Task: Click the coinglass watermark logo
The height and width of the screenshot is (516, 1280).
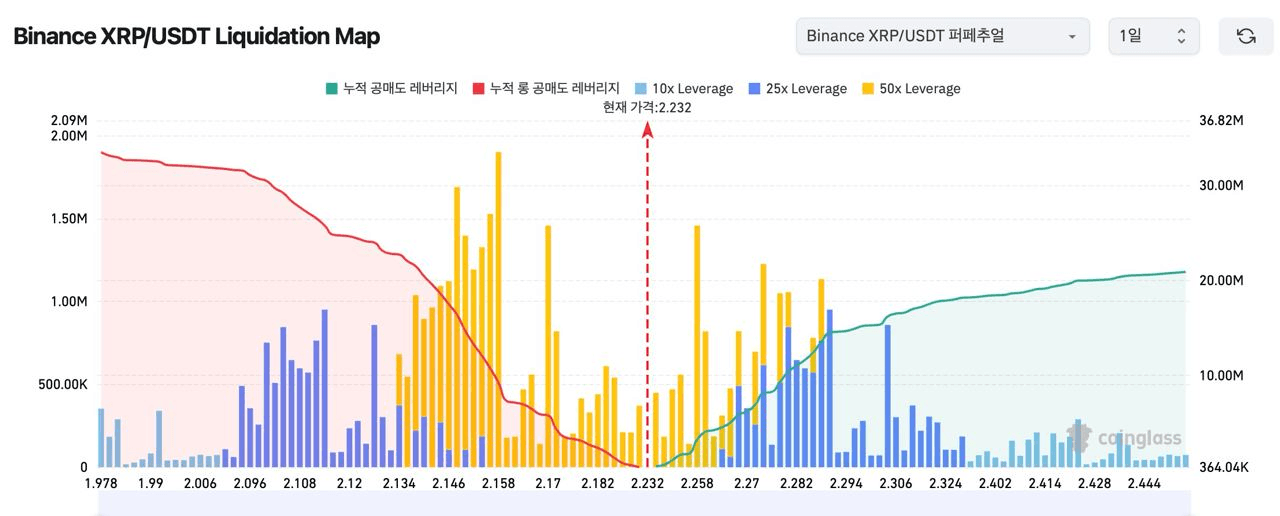Action: (1124, 437)
